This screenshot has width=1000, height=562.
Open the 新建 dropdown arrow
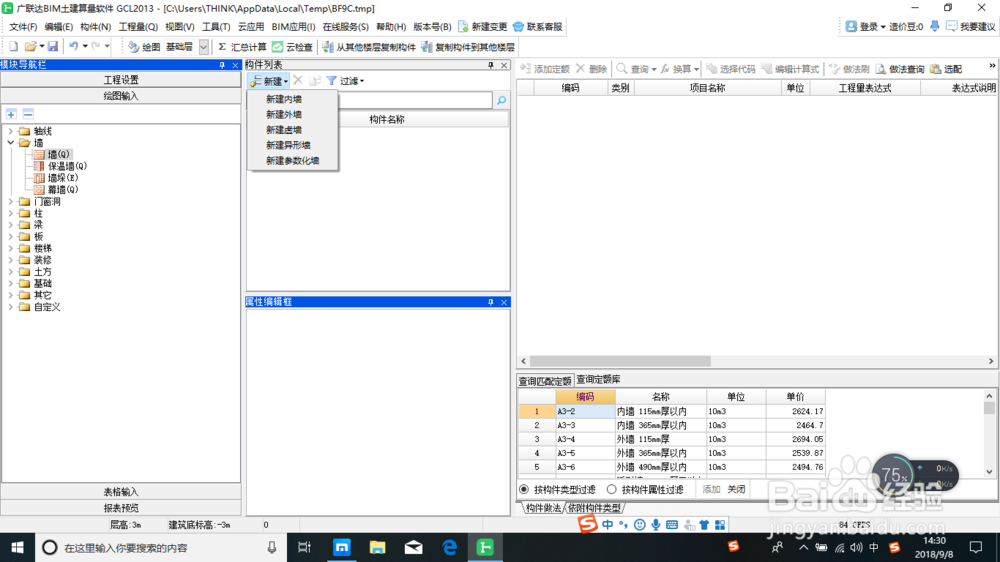(286, 82)
